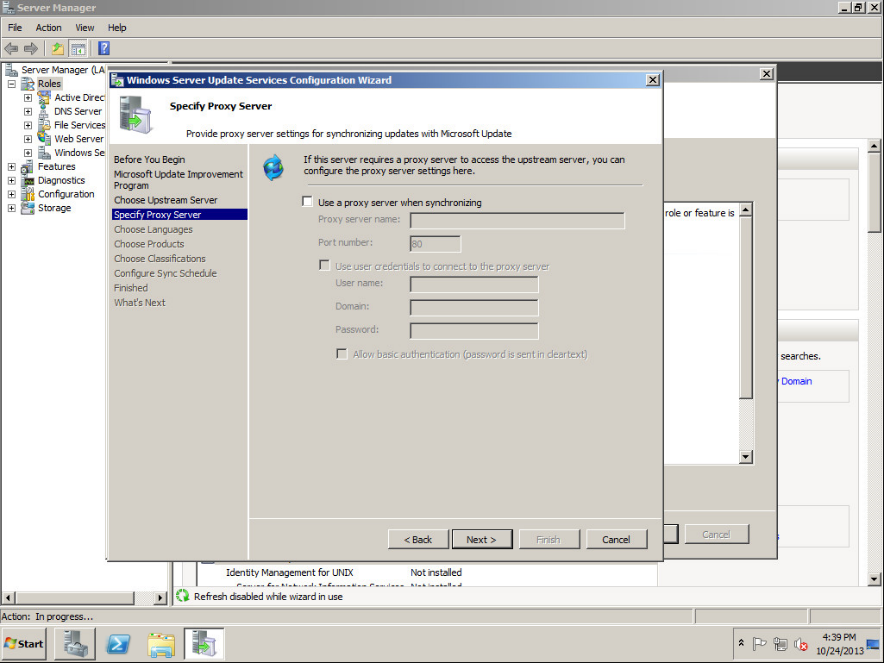The width and height of the screenshot is (884, 663).
Task: Click the Up one level folder icon
Action: point(58,48)
